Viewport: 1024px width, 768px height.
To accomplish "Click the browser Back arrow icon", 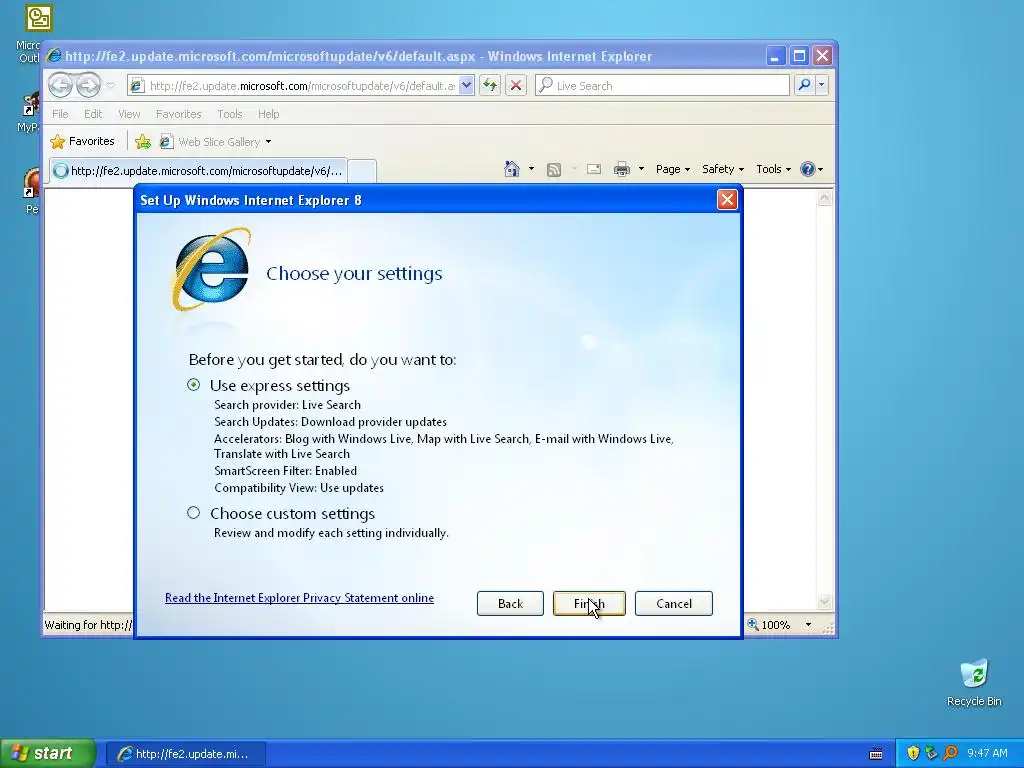I will [60, 85].
